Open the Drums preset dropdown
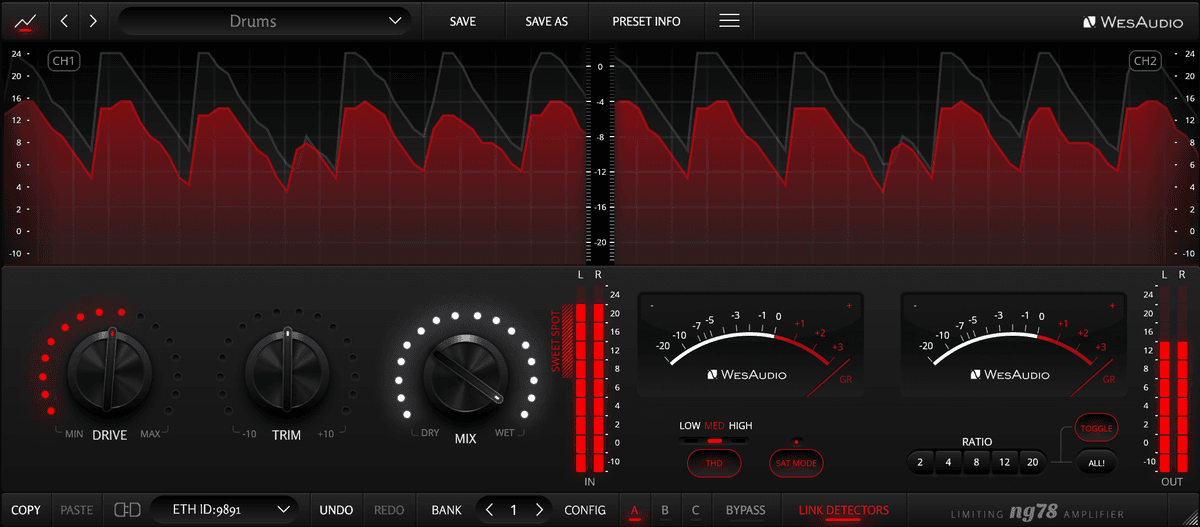This screenshot has width=1200, height=527. click(x=265, y=20)
